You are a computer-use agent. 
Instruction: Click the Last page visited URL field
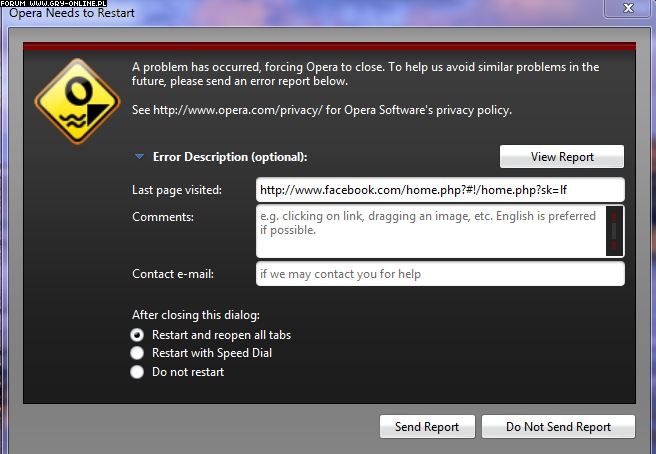[x=440, y=190]
